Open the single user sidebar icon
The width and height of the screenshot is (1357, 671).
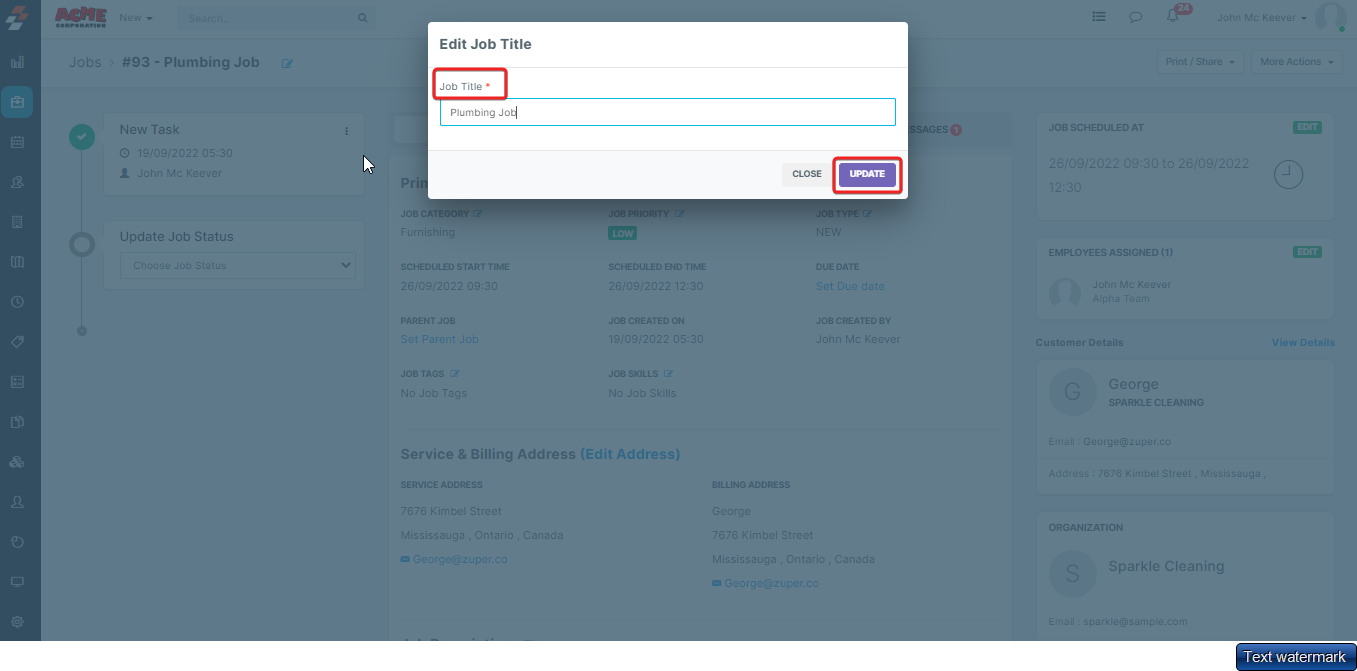17,502
